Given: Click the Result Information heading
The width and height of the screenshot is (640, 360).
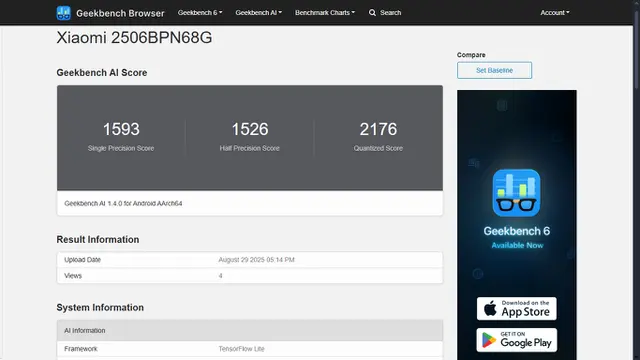Looking at the screenshot, I should coord(98,239).
